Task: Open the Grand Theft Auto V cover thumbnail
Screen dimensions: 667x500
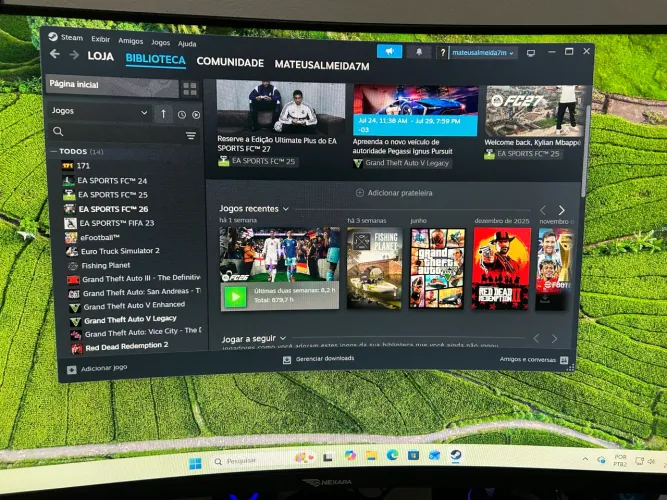Action: click(x=437, y=268)
